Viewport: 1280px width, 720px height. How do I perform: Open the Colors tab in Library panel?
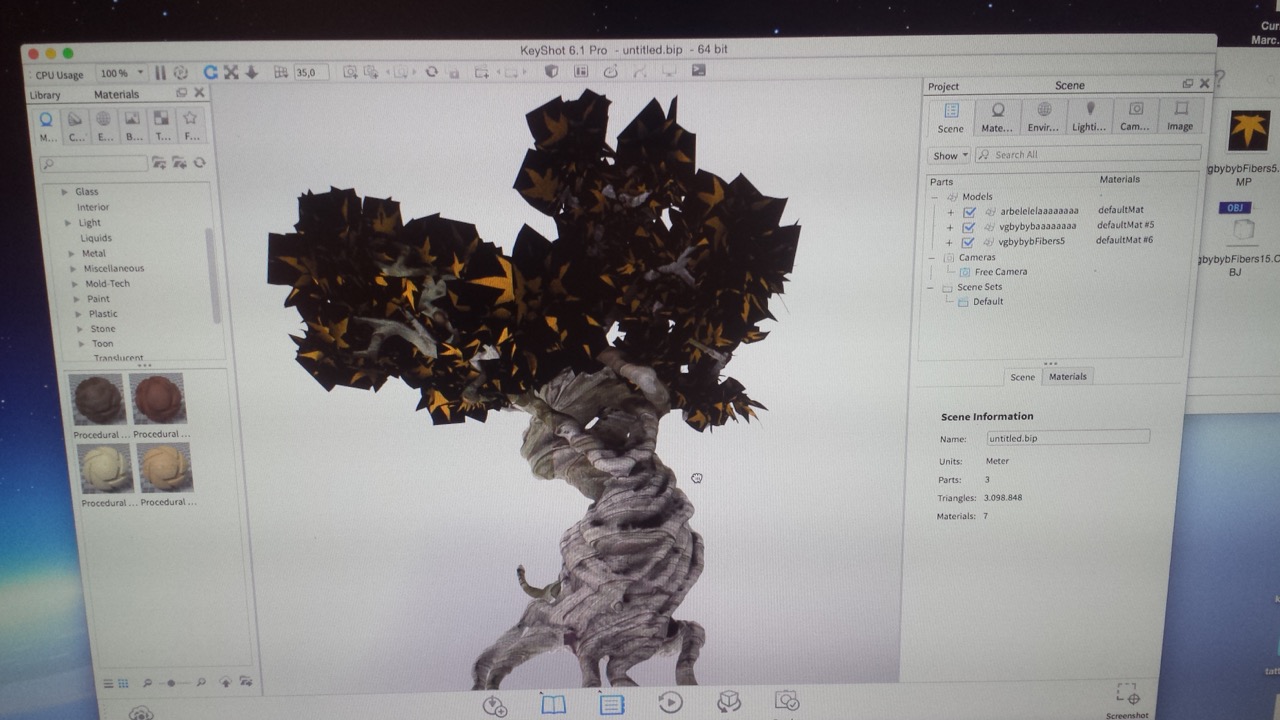coord(76,125)
